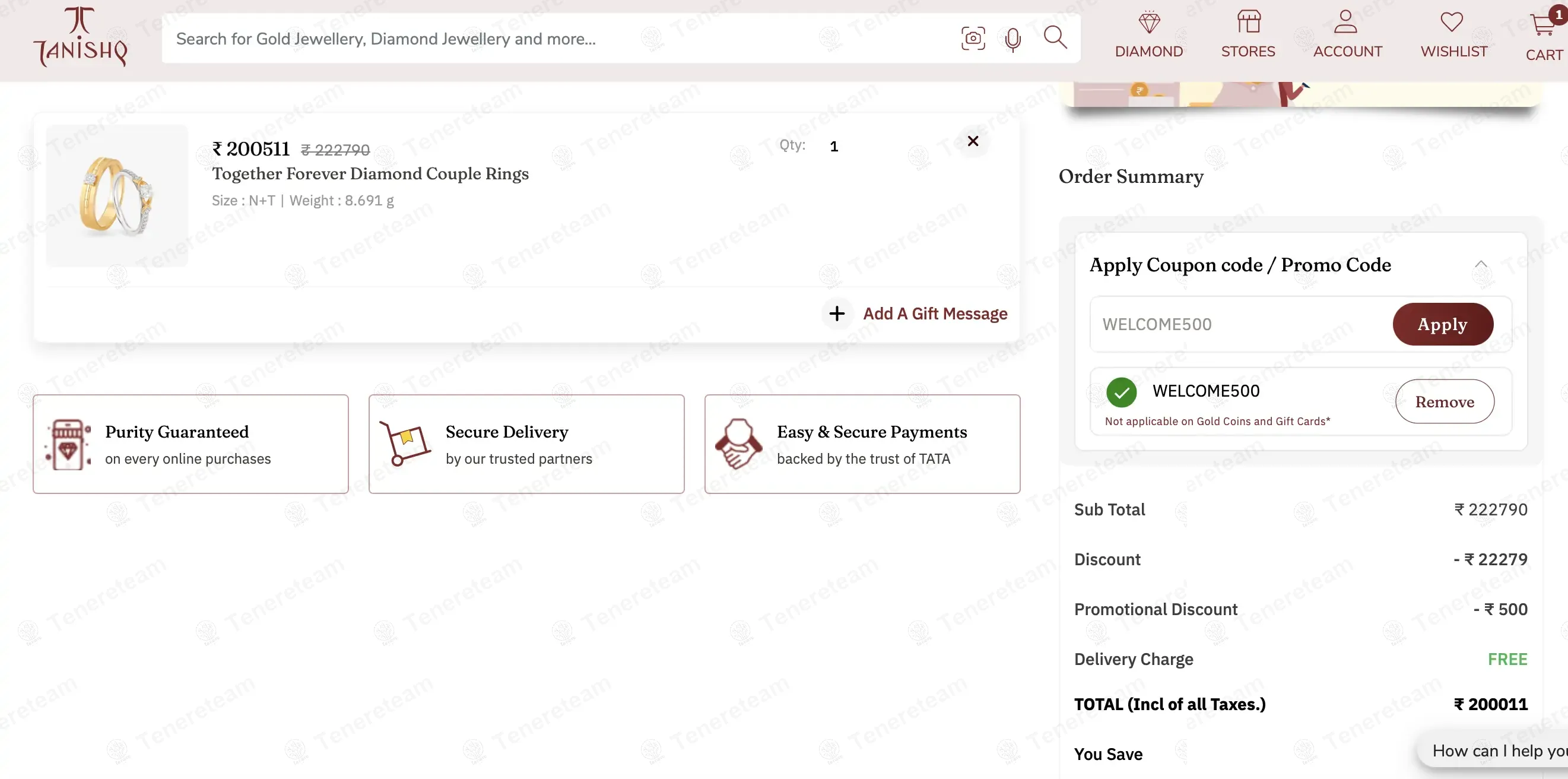Click the Order Summary heading

[1131, 176]
